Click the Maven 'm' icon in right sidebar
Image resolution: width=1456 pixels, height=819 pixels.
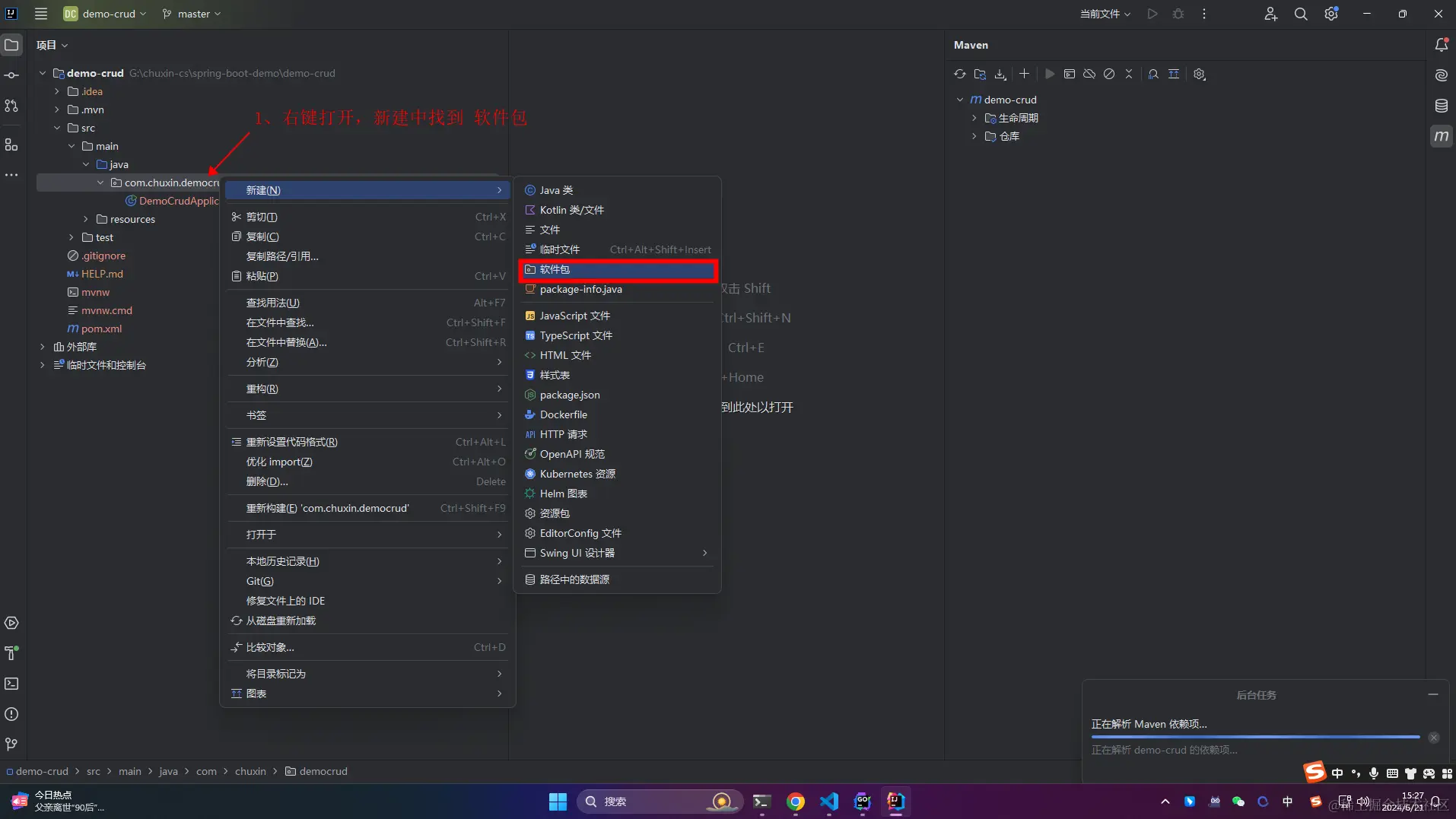pos(1441,136)
